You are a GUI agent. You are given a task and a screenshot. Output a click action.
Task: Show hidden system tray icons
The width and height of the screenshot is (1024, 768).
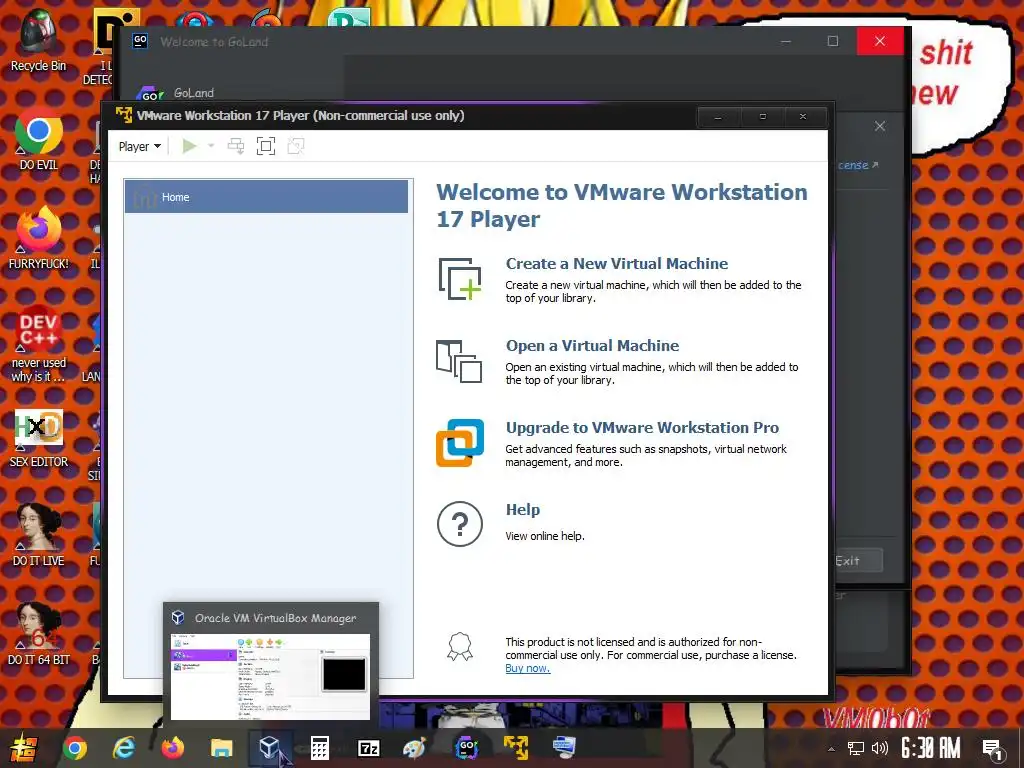[831, 749]
